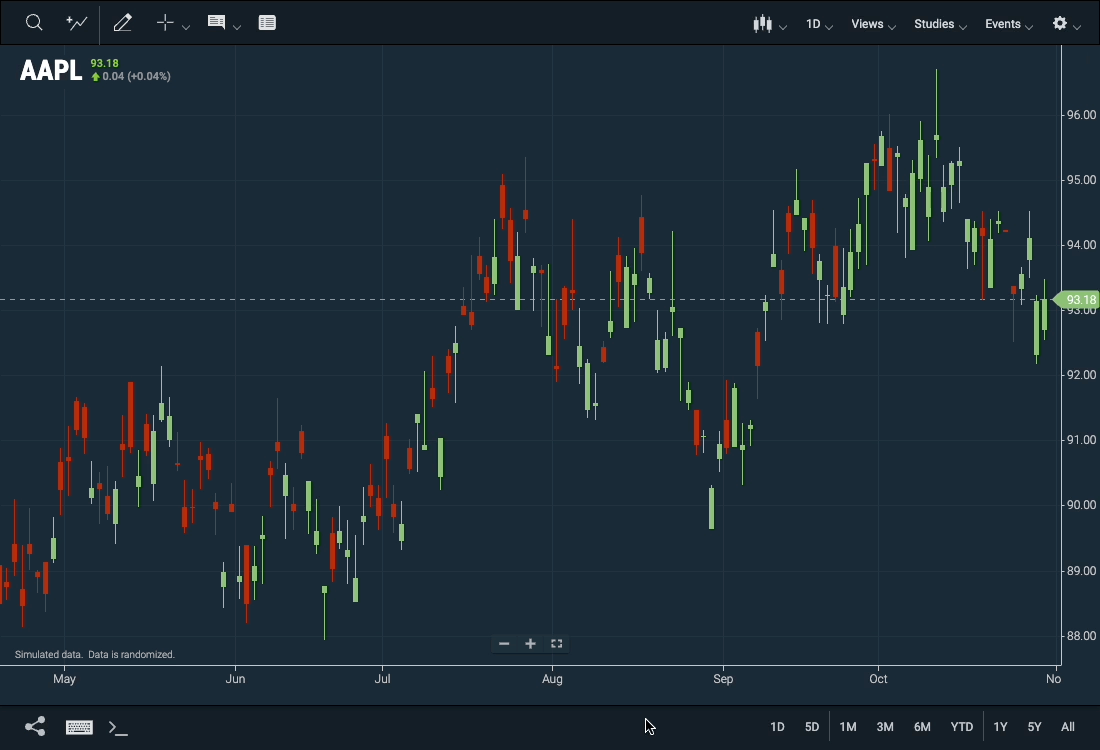Click the 0.04 (+0.04%) price change text
This screenshot has width=1100, height=750.
tap(136, 76)
